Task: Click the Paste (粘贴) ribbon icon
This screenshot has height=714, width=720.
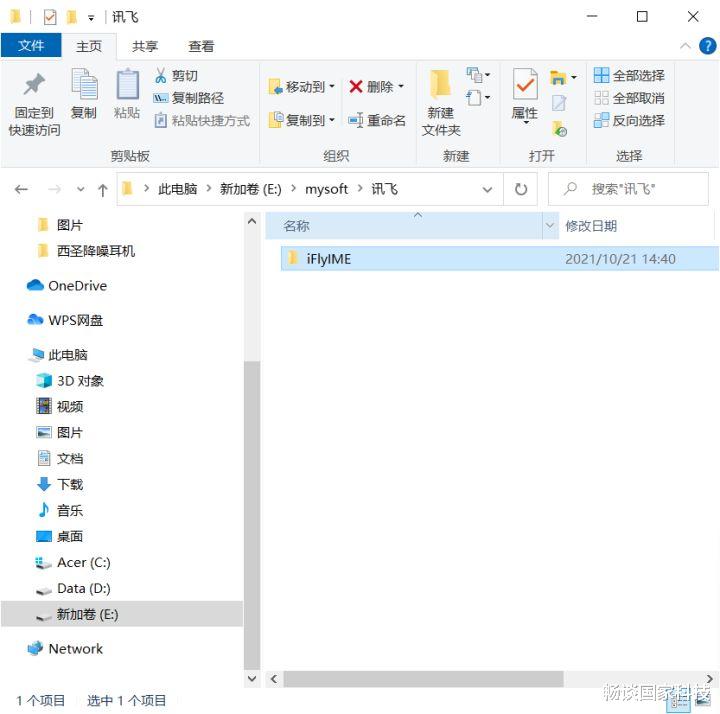Action: [x=127, y=94]
